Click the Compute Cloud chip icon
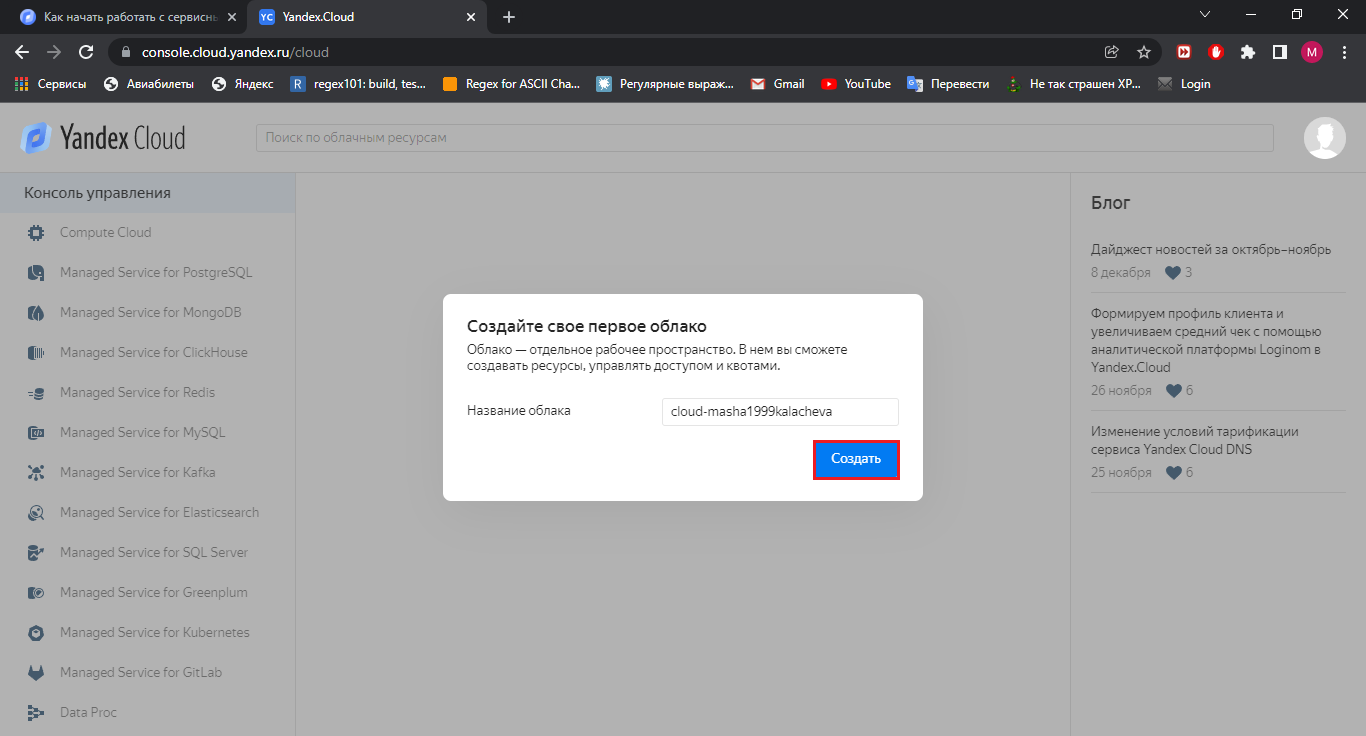Image resolution: width=1366 pixels, height=736 pixels. click(36, 233)
